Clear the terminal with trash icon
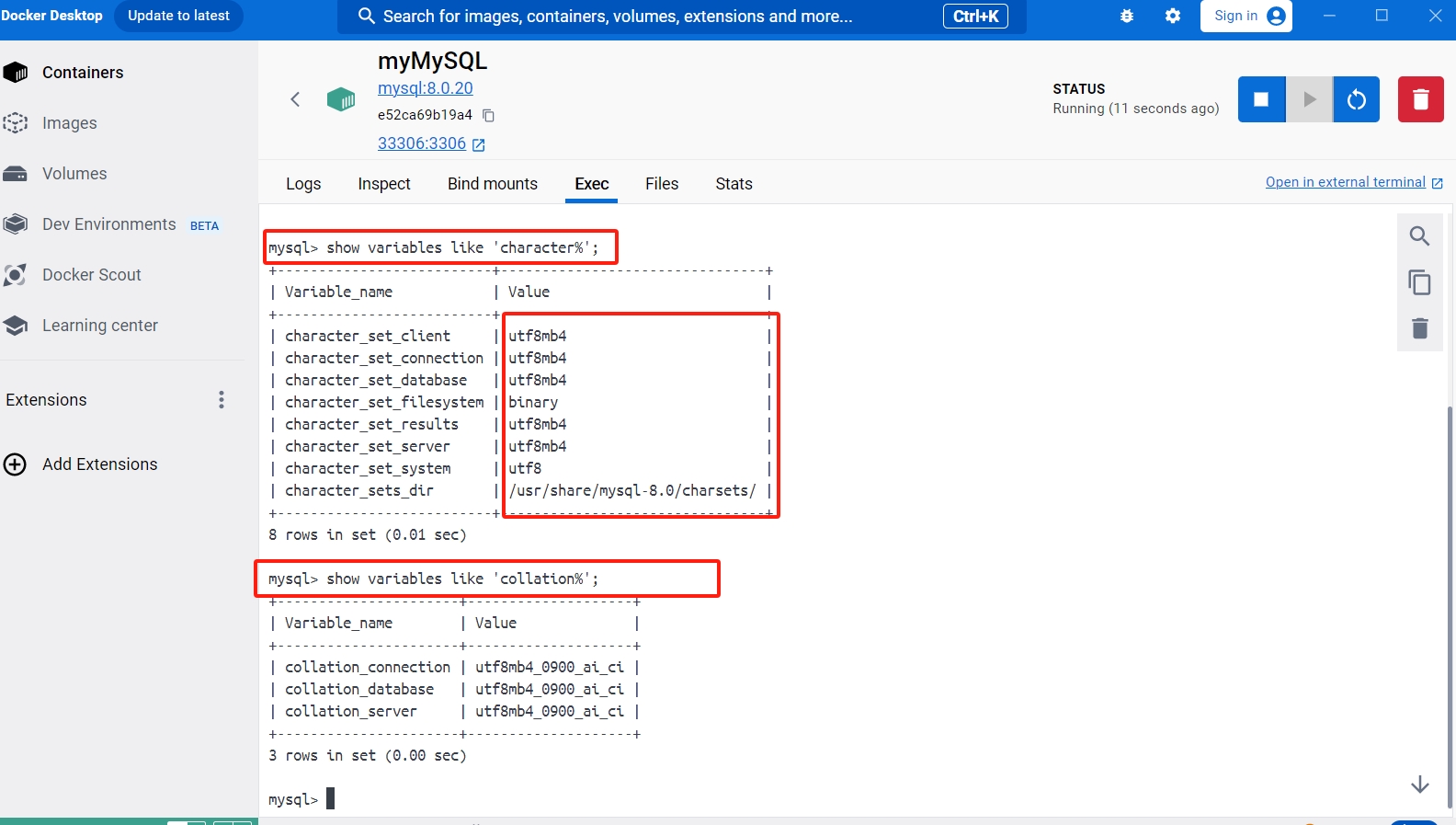 pos(1419,328)
